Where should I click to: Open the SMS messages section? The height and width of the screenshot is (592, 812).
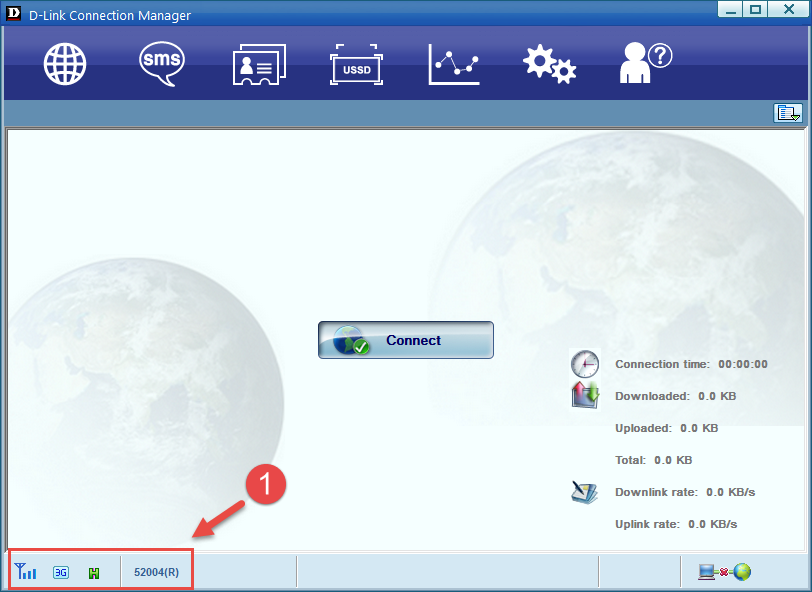point(162,64)
